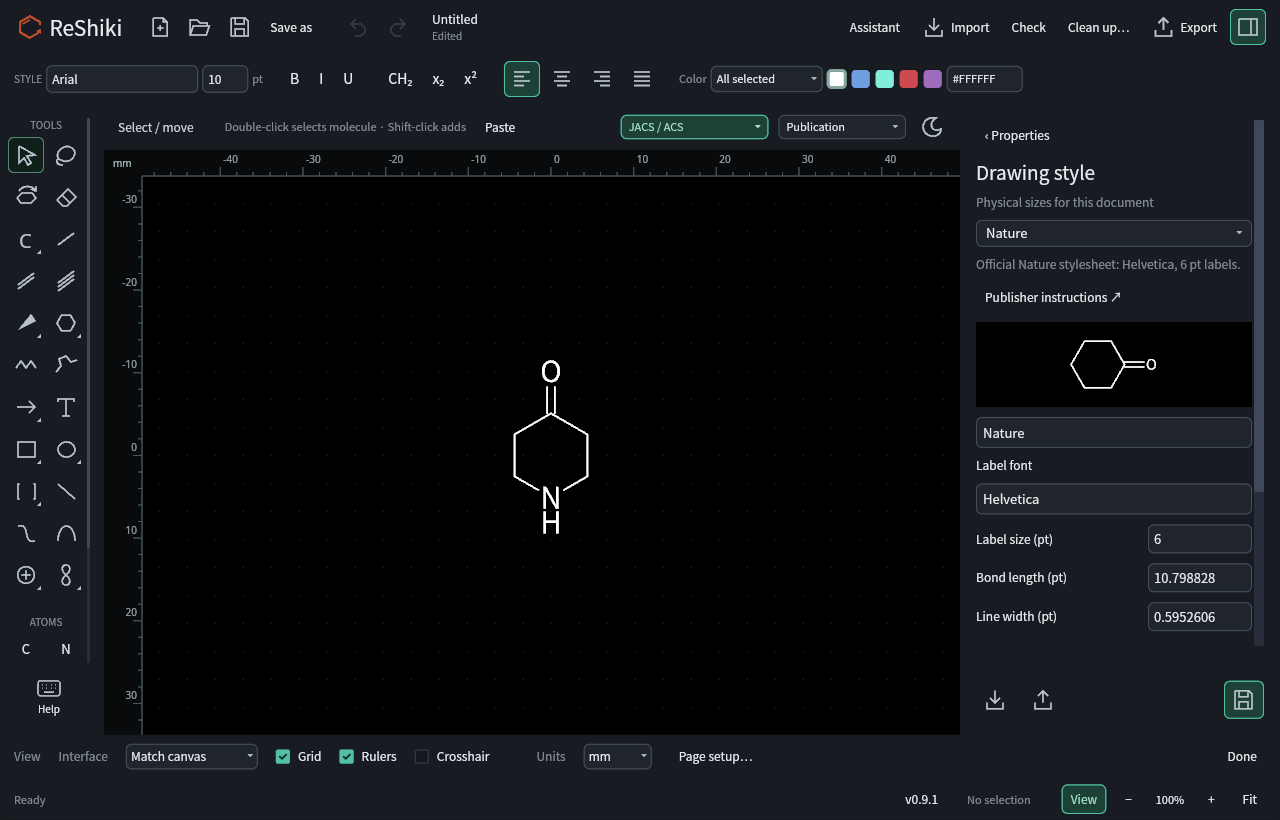The image size is (1280, 820).
Task: Open Clean up… menu
Action: tap(1099, 27)
